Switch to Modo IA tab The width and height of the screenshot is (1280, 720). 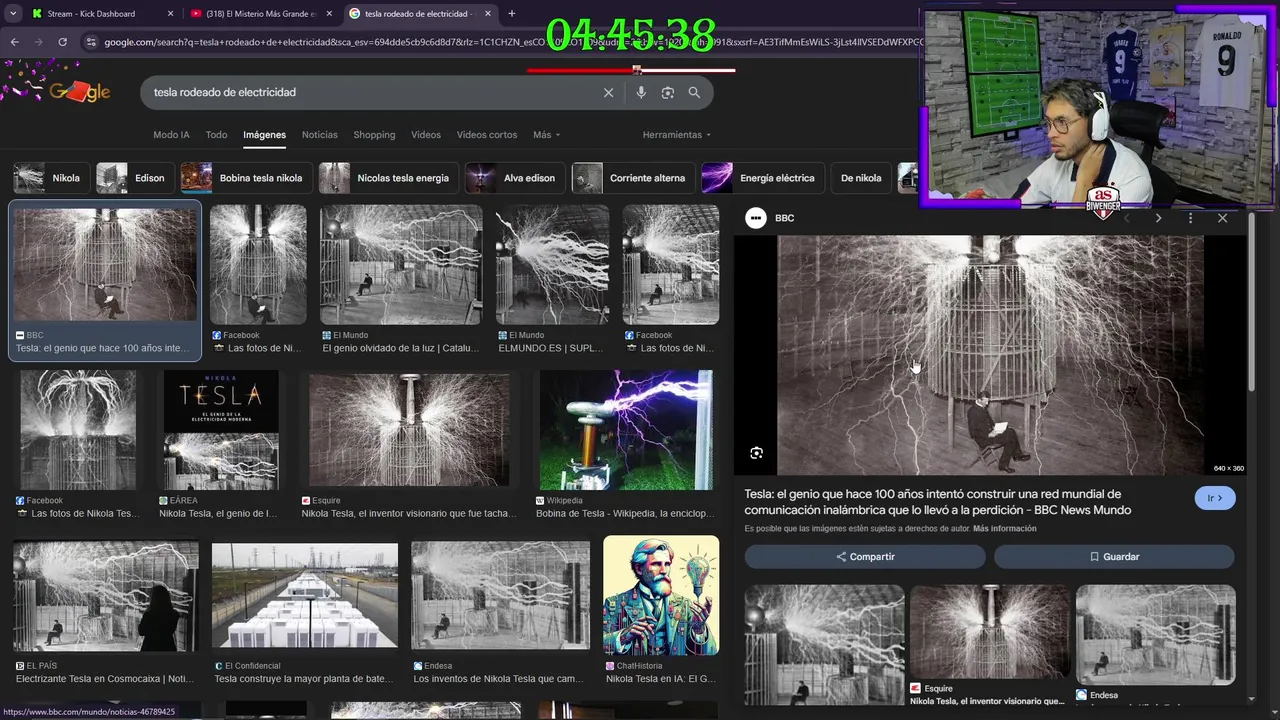tap(171, 135)
